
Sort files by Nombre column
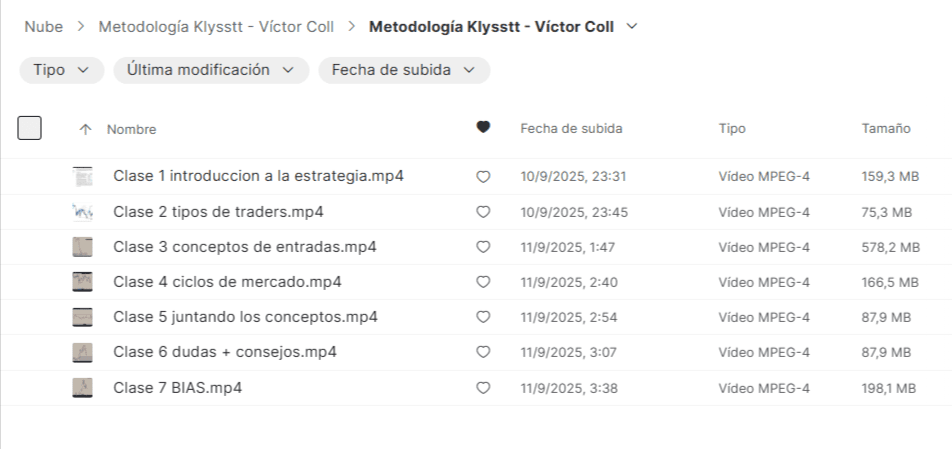tap(131, 129)
